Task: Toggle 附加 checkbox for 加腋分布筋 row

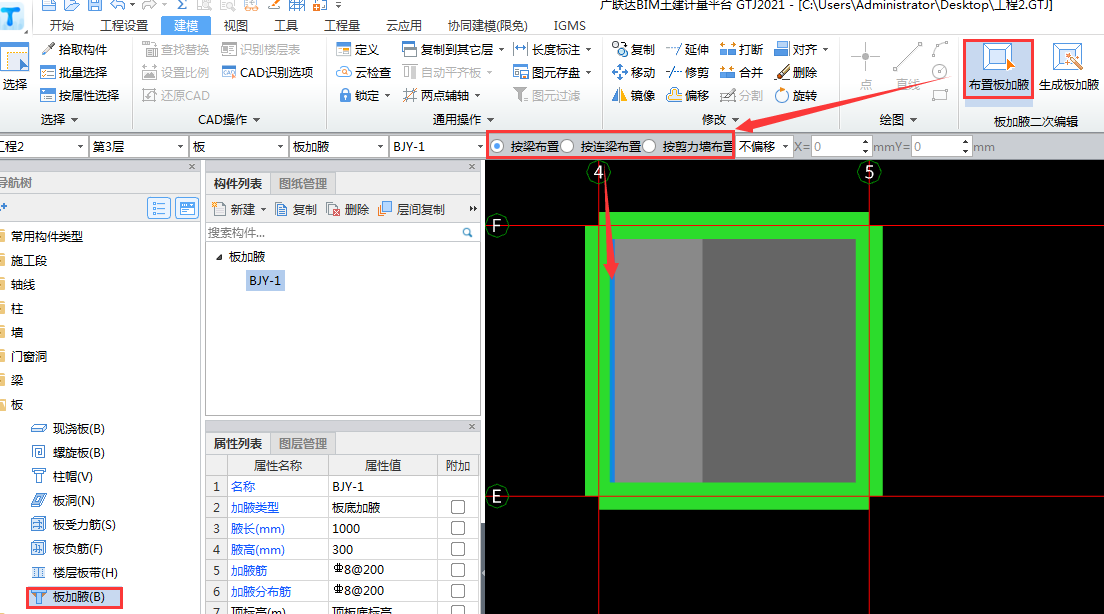Action: [x=458, y=591]
